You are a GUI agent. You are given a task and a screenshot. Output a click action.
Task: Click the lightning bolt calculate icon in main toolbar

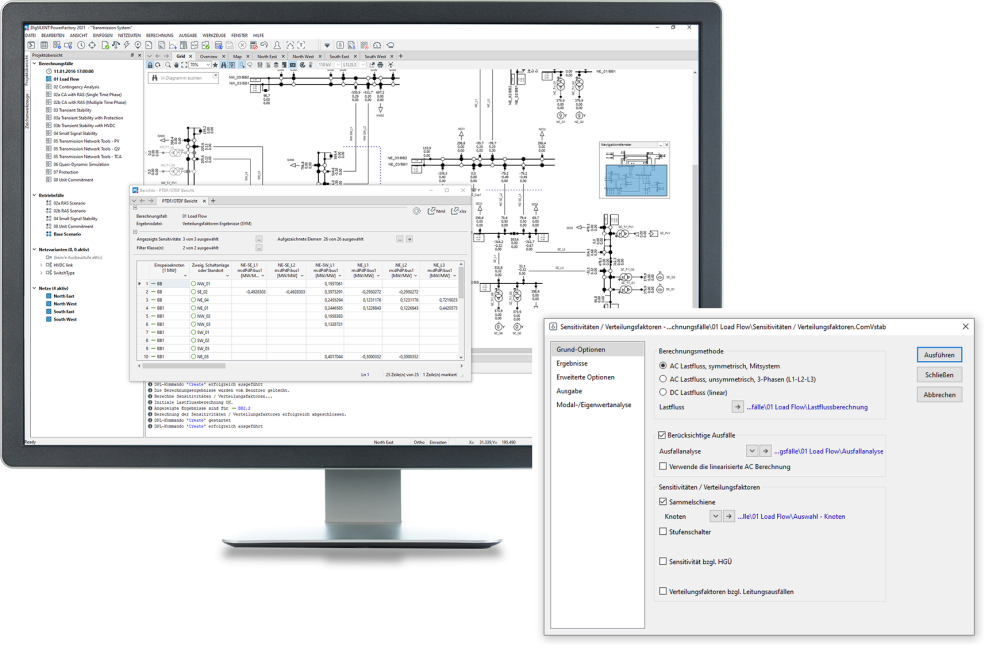[126, 45]
